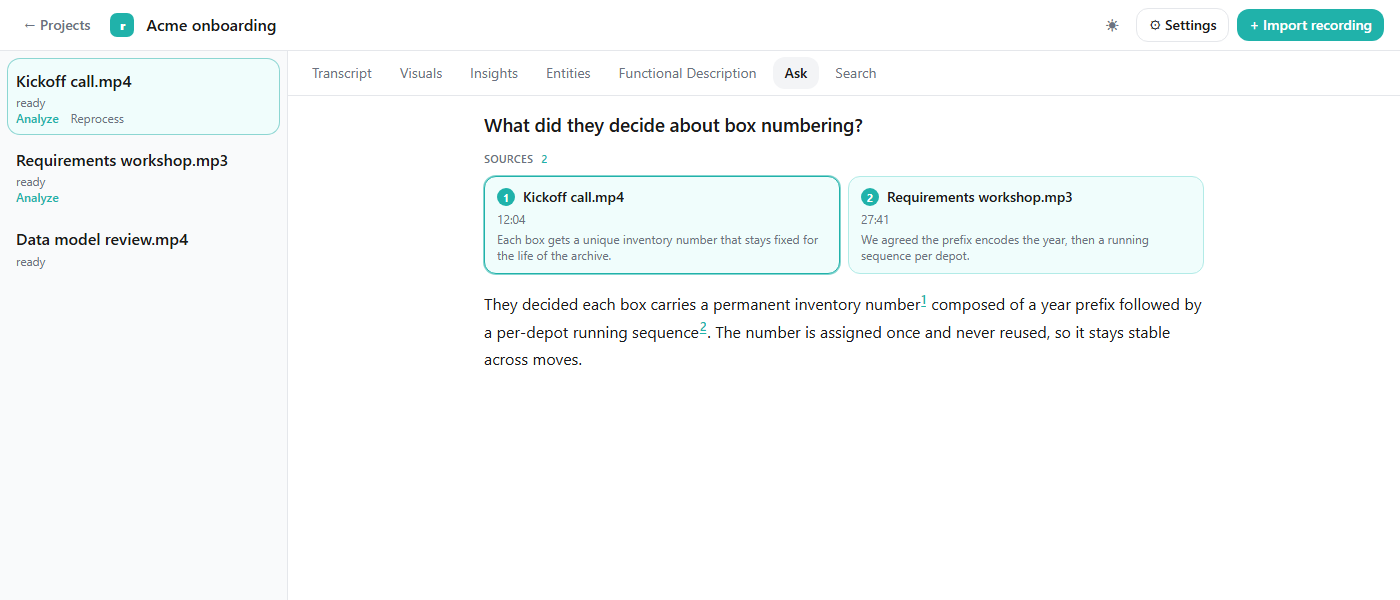The width and height of the screenshot is (1400, 600).
Task: Click the Acme onboarding project logo icon
Action: [x=122, y=25]
